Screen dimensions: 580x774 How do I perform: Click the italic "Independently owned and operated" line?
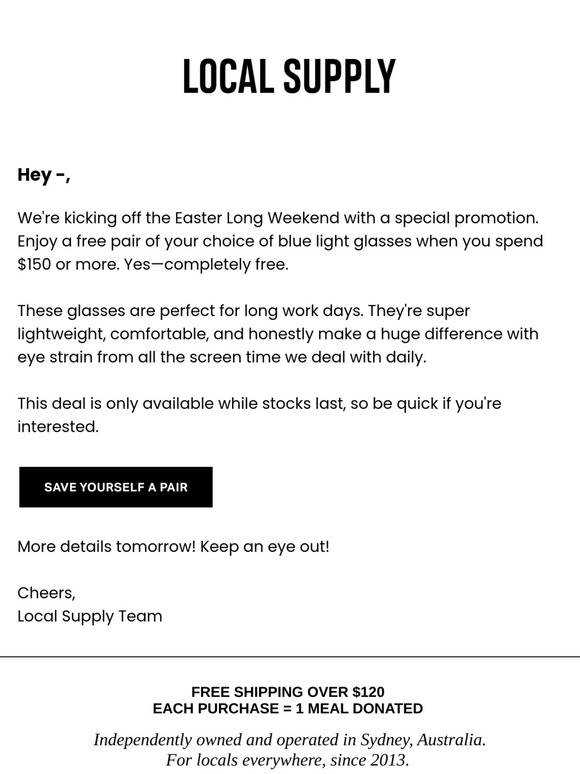(290, 739)
